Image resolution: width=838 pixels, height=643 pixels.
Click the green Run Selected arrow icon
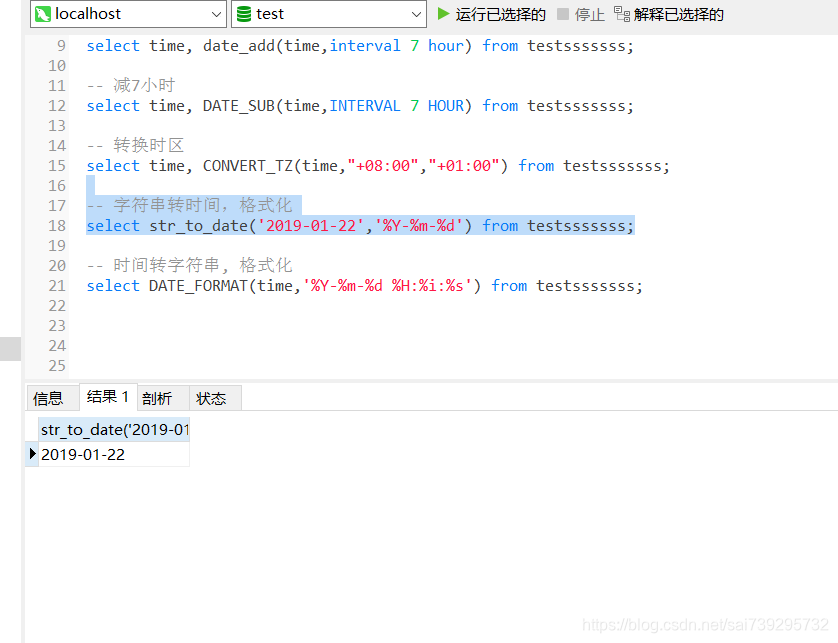tap(446, 15)
